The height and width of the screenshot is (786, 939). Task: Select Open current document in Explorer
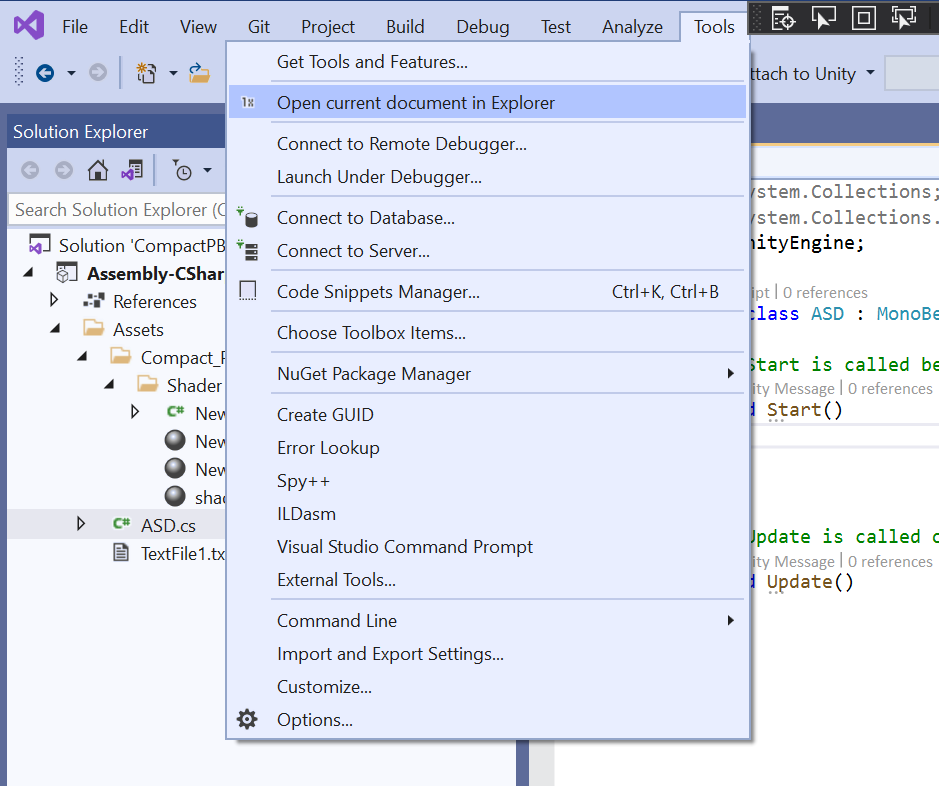(x=487, y=102)
